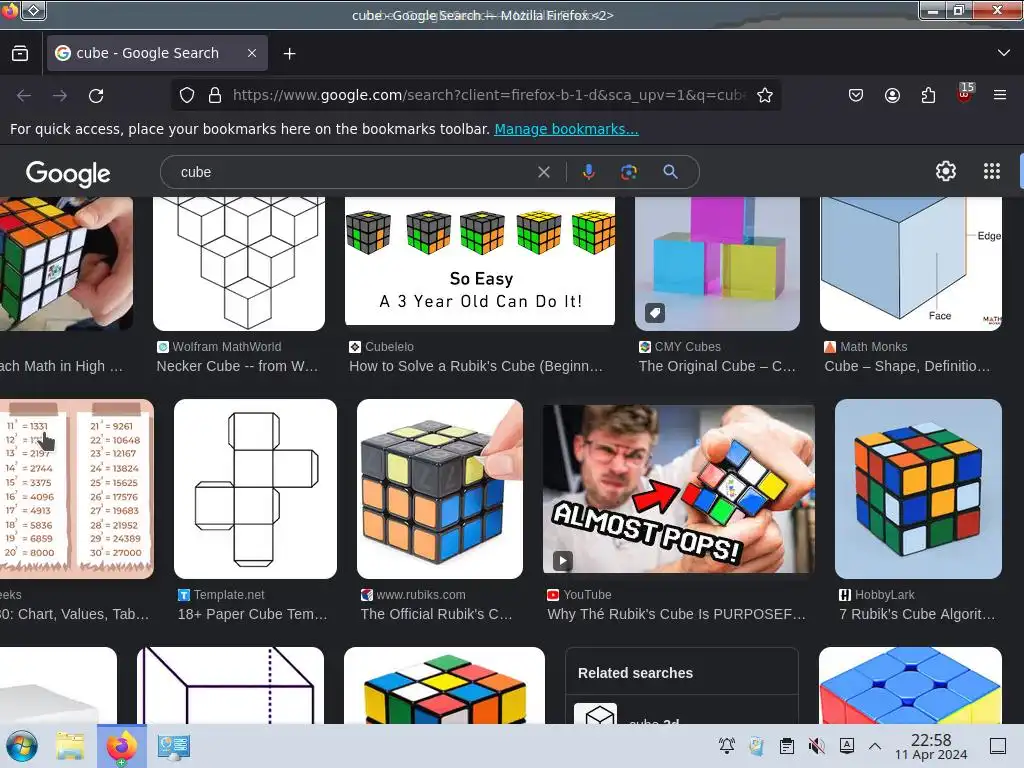
Task: Open the pastel blue Rubik's cube thumbnail
Action: 910,686
